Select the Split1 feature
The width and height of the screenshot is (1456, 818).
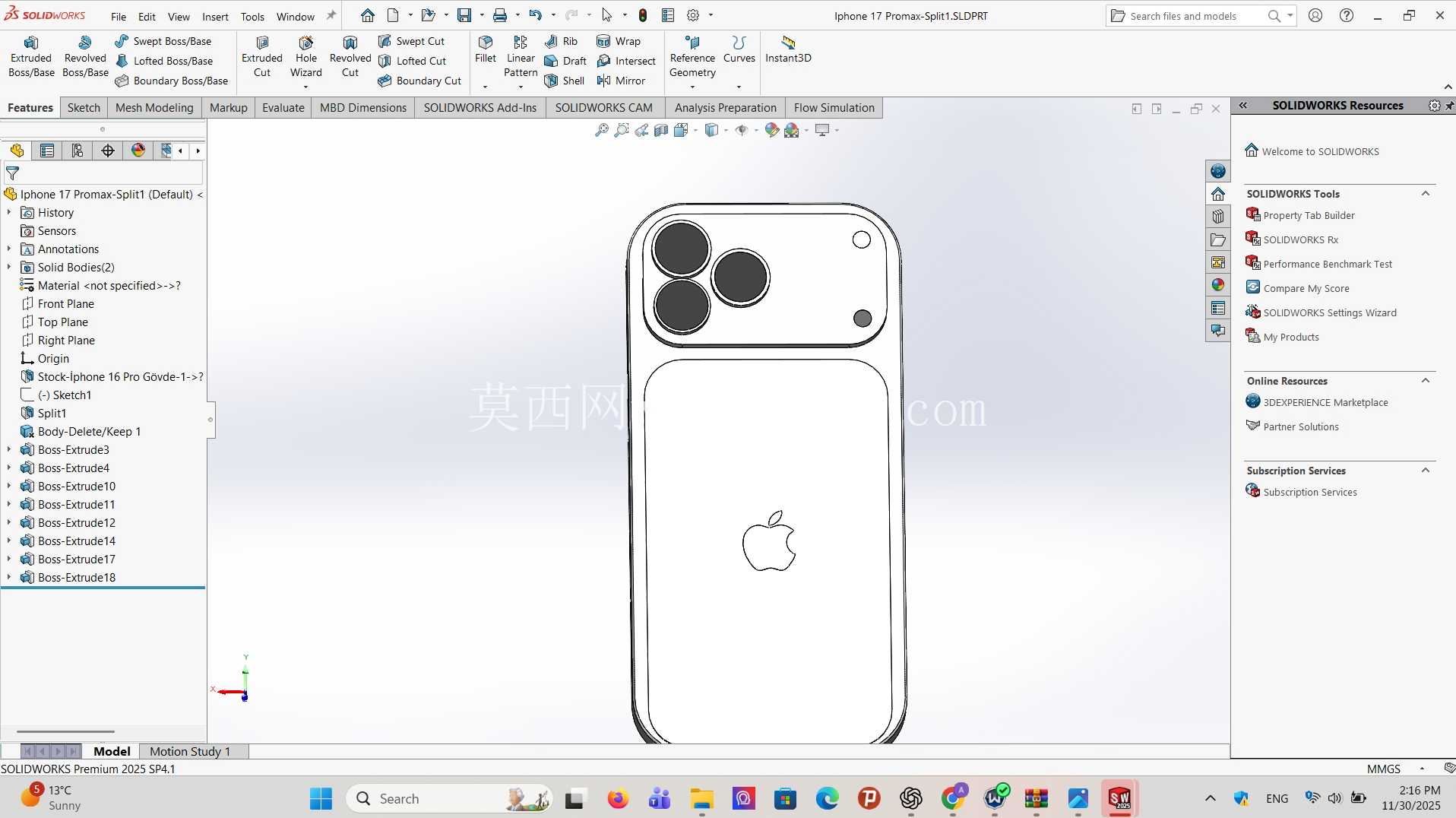coord(44,414)
